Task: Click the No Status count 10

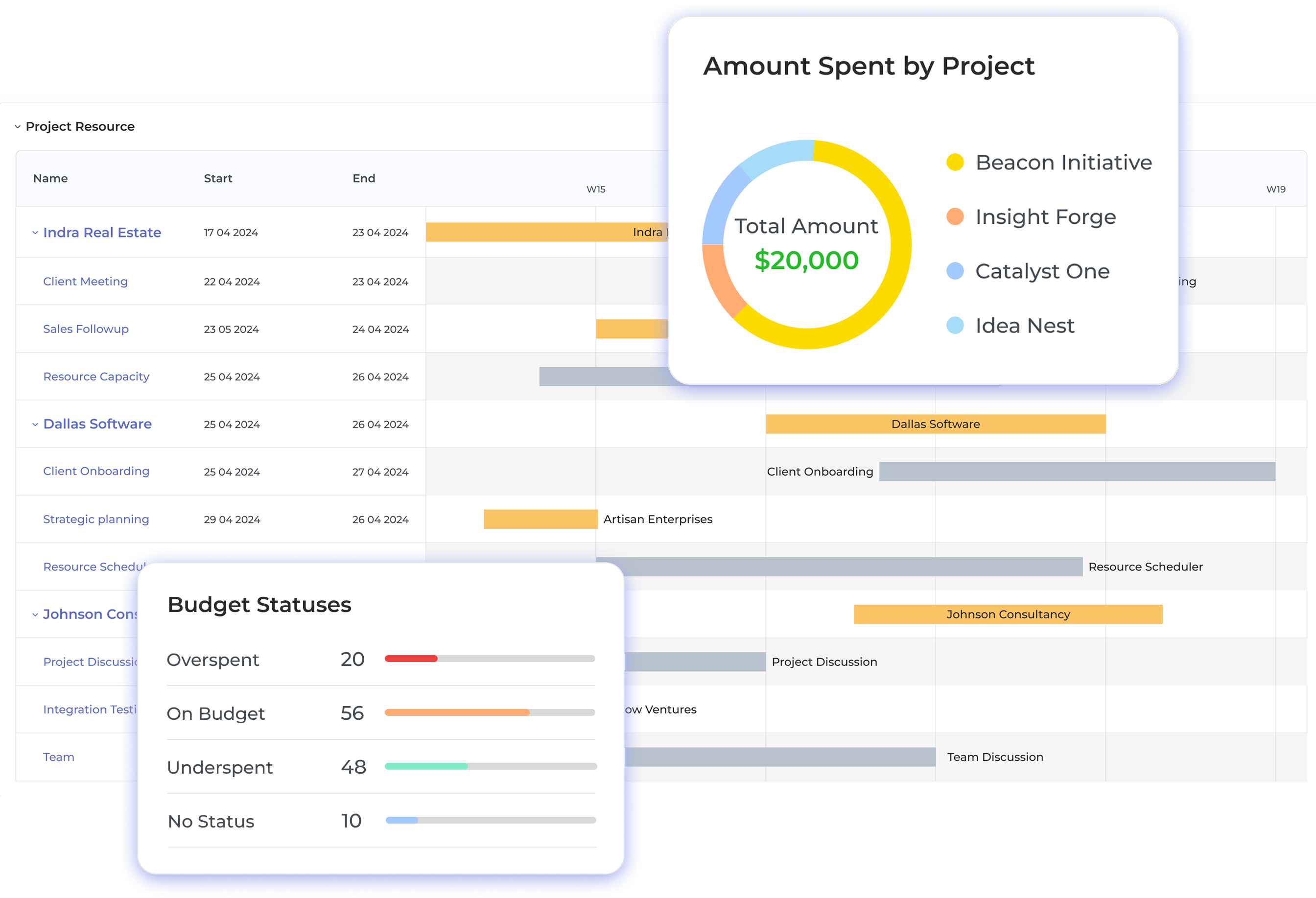Action: [x=351, y=821]
